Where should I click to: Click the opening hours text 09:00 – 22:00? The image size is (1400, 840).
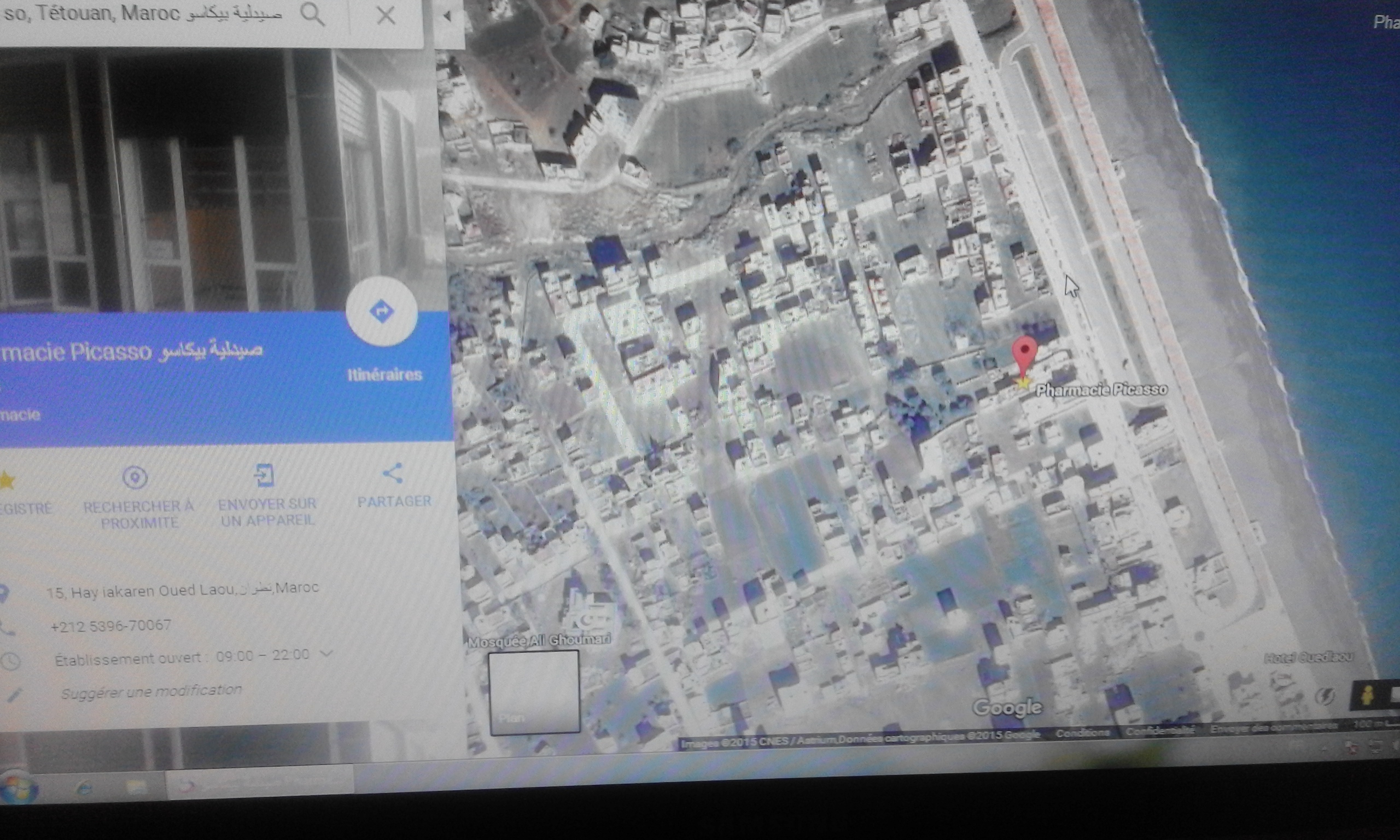click(x=262, y=656)
